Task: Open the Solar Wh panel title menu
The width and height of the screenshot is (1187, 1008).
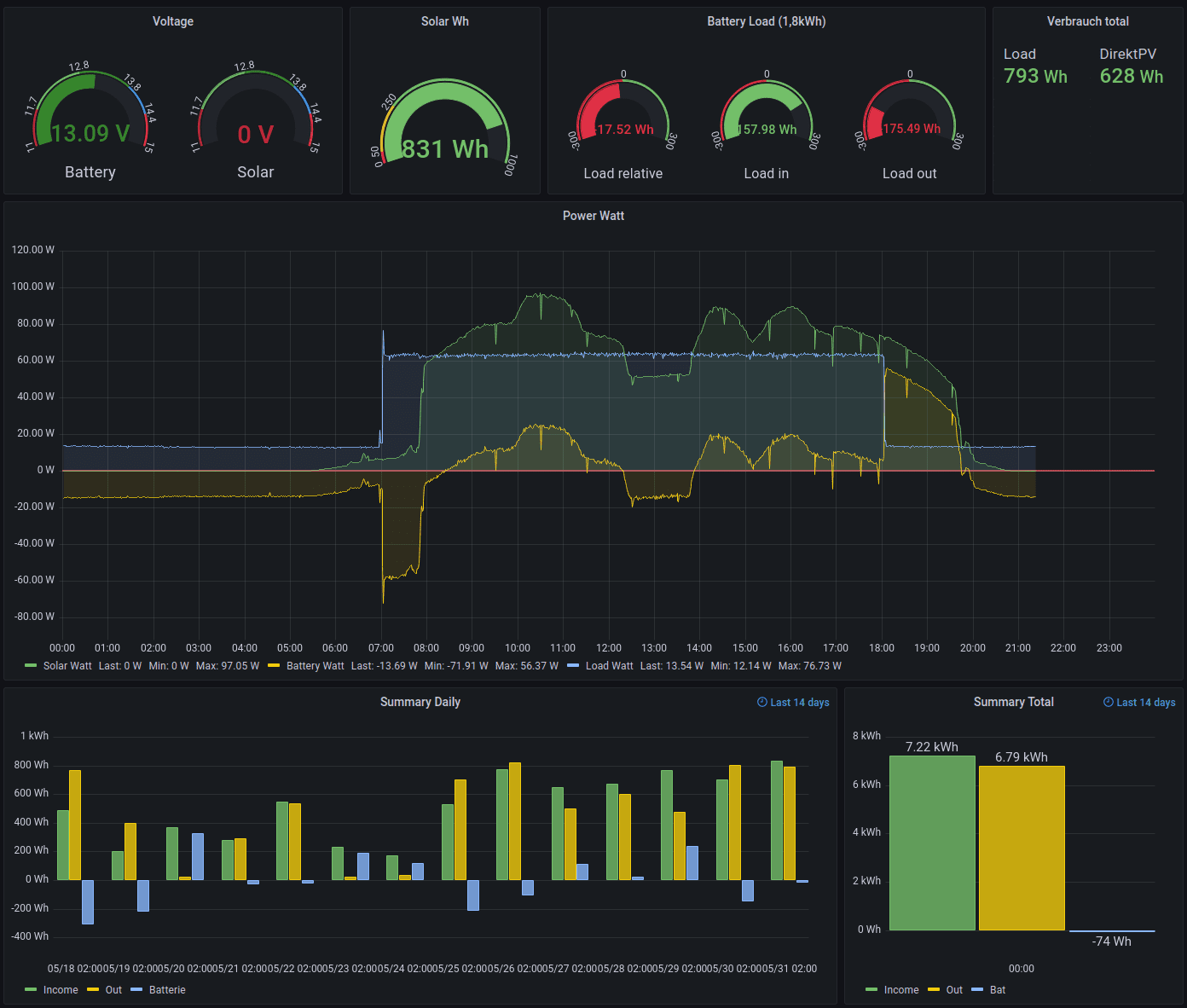Action: coord(445,21)
